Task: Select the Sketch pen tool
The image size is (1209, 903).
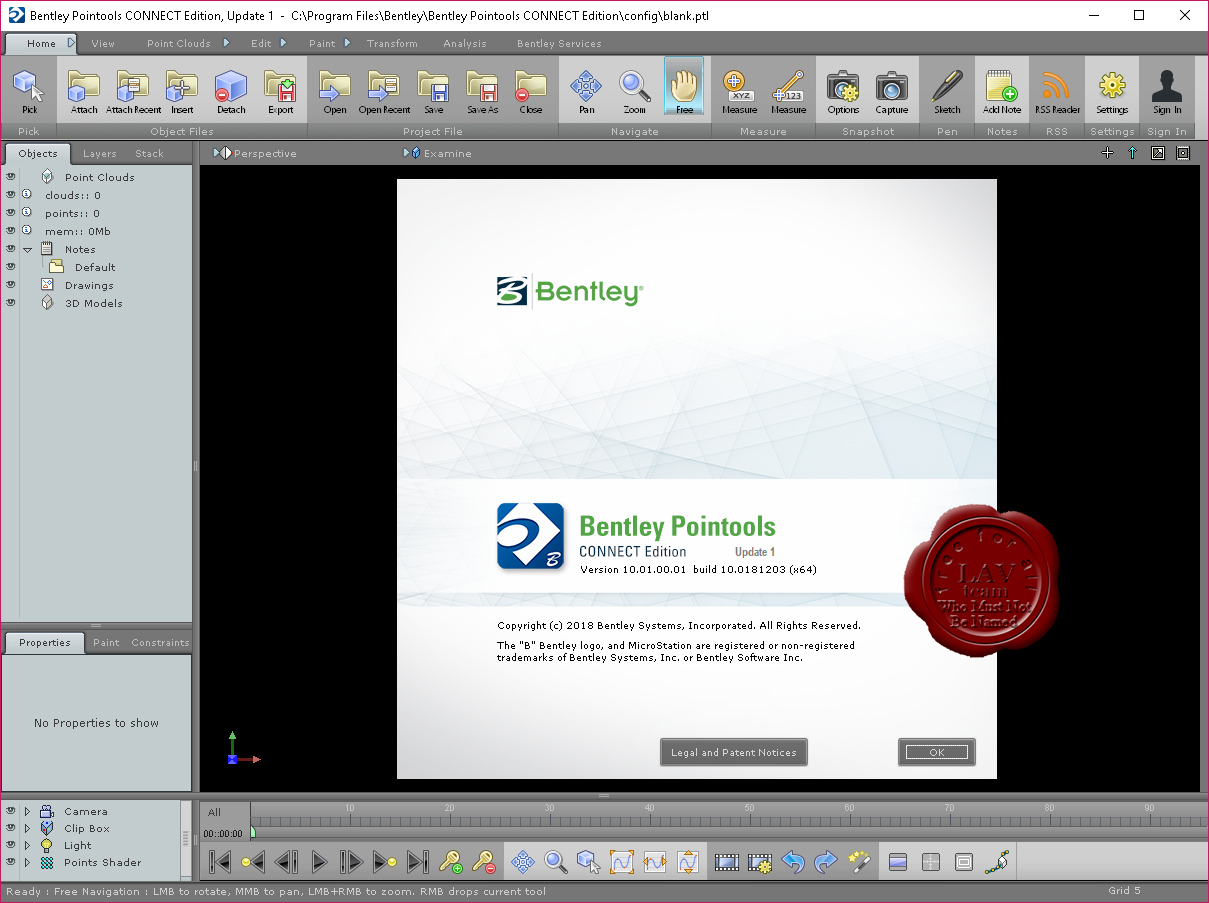Action: (x=947, y=92)
